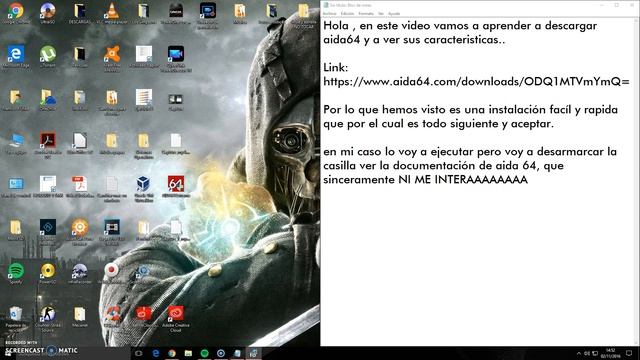Viewport: 640px width, 360px height.
Task: Launch the red AIDA64 desktop icon
Action: [x=176, y=186]
